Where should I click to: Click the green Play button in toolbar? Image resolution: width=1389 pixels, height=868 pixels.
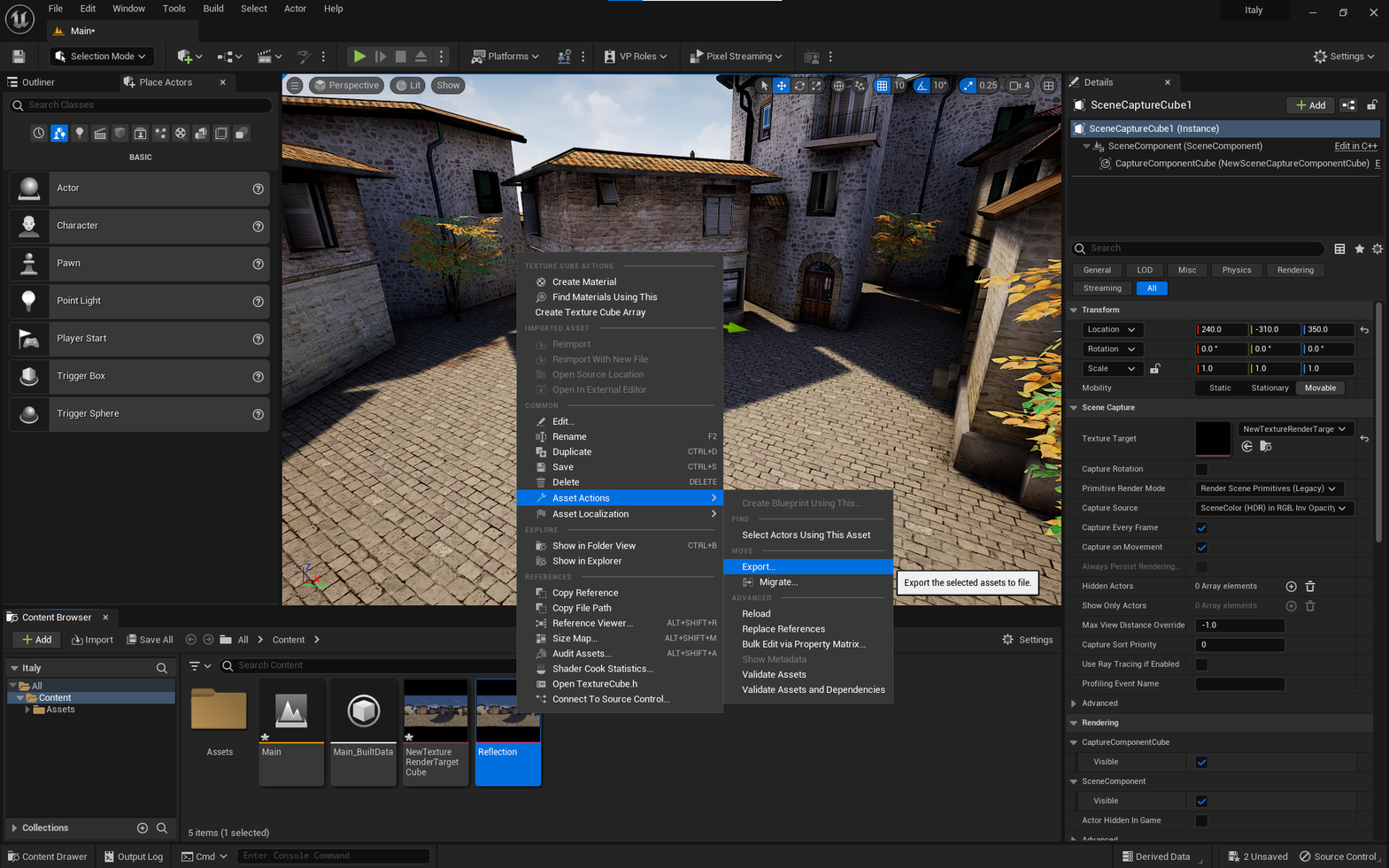click(x=359, y=57)
